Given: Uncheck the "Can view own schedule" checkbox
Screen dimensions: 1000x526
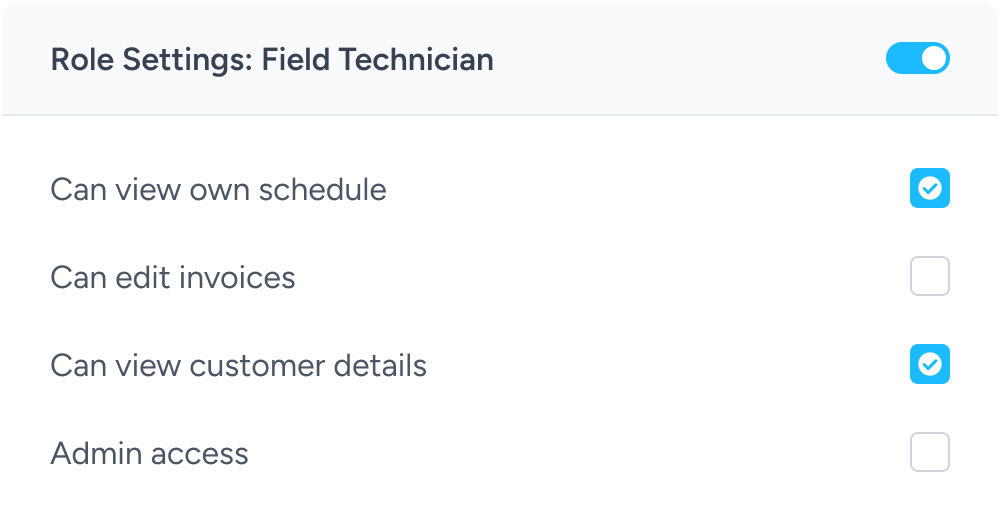Looking at the screenshot, I should point(929,188).
